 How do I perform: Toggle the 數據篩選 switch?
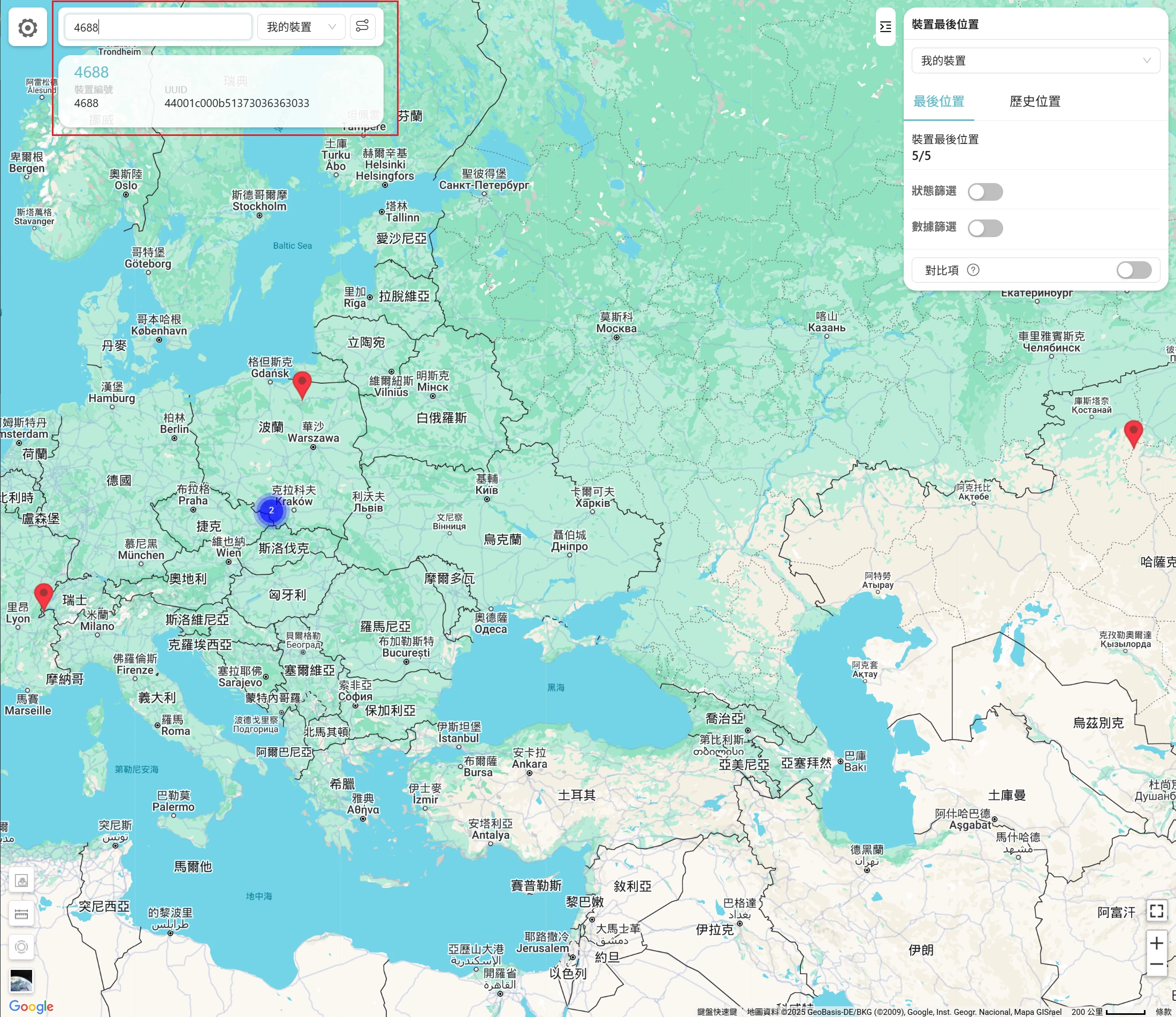(986, 228)
